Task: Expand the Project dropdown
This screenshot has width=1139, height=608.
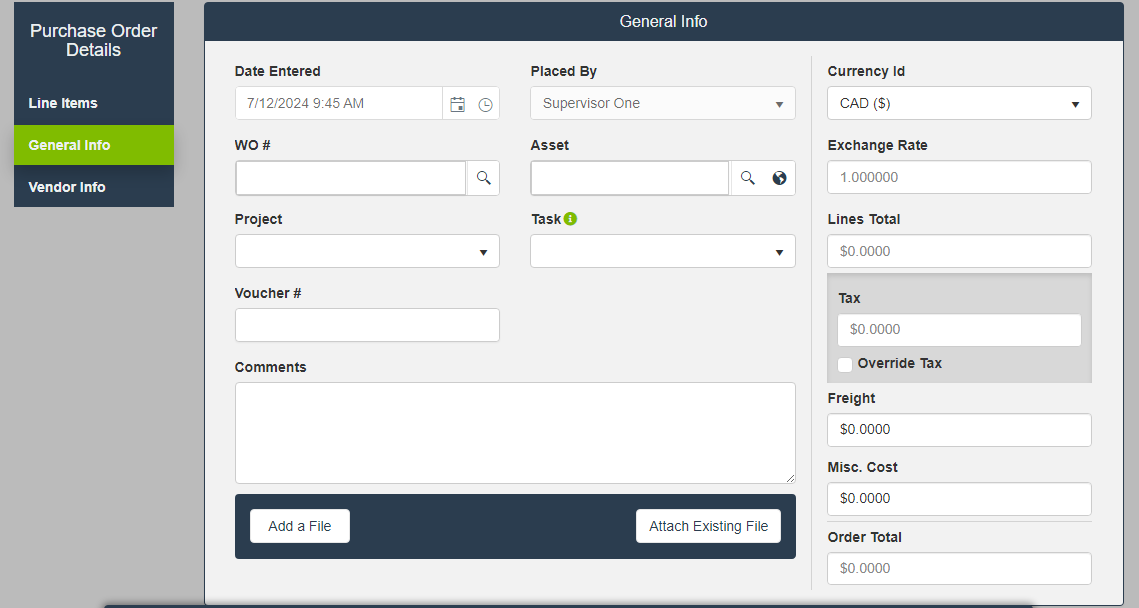Action: coord(366,252)
